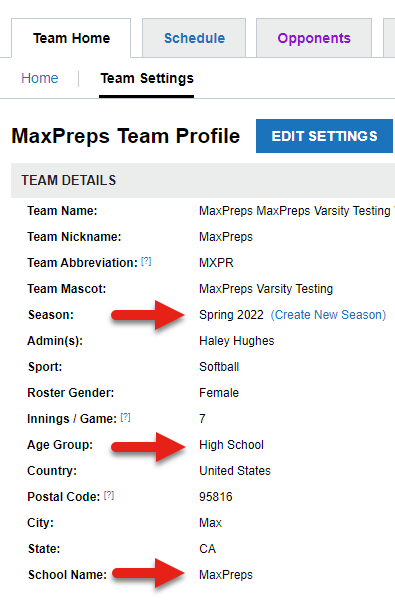Click the EDIT SETTINGS button
Image resolution: width=395 pixels, height=602 pixels.
324,136
